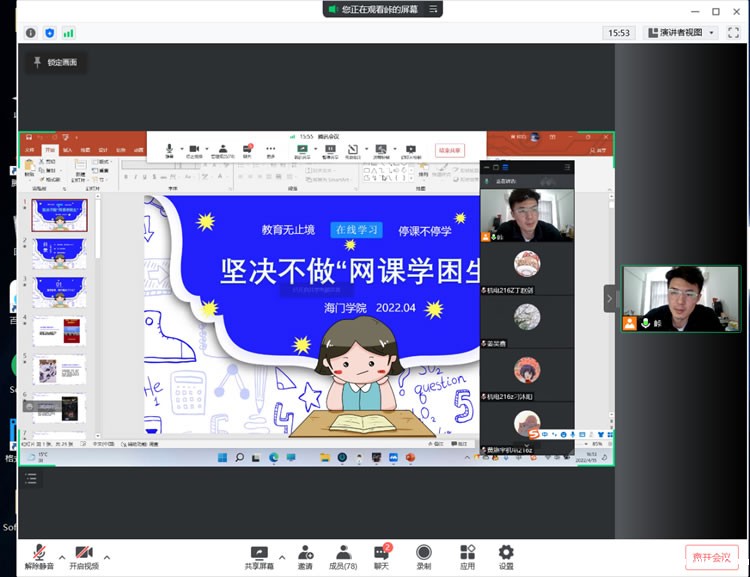Click the 15:53 meeting timer
The image size is (750, 577).
click(618, 33)
